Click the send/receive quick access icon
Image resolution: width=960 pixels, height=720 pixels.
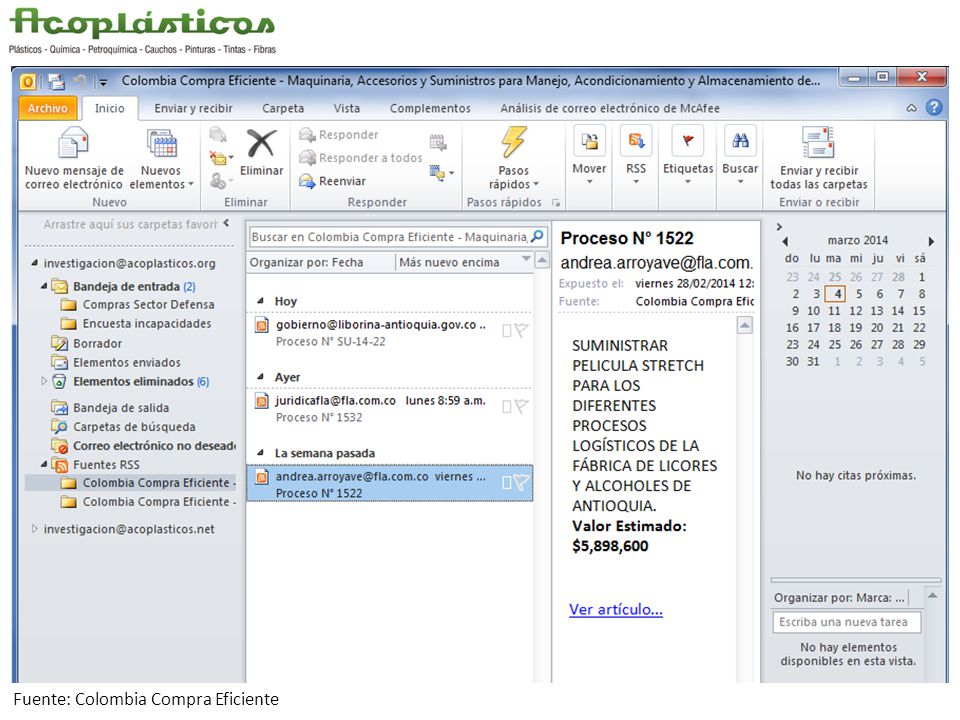[56, 81]
